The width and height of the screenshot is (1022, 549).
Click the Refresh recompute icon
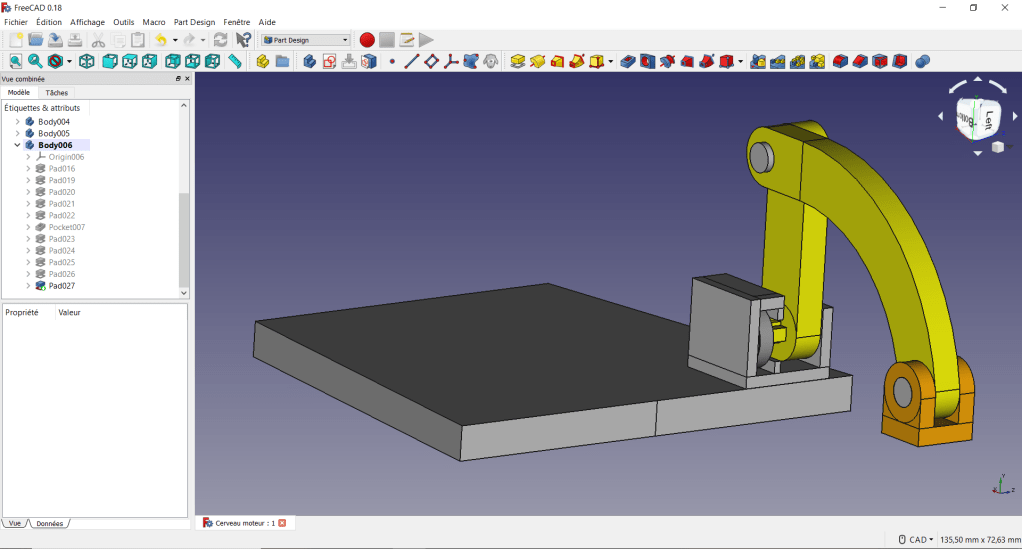(x=220, y=40)
